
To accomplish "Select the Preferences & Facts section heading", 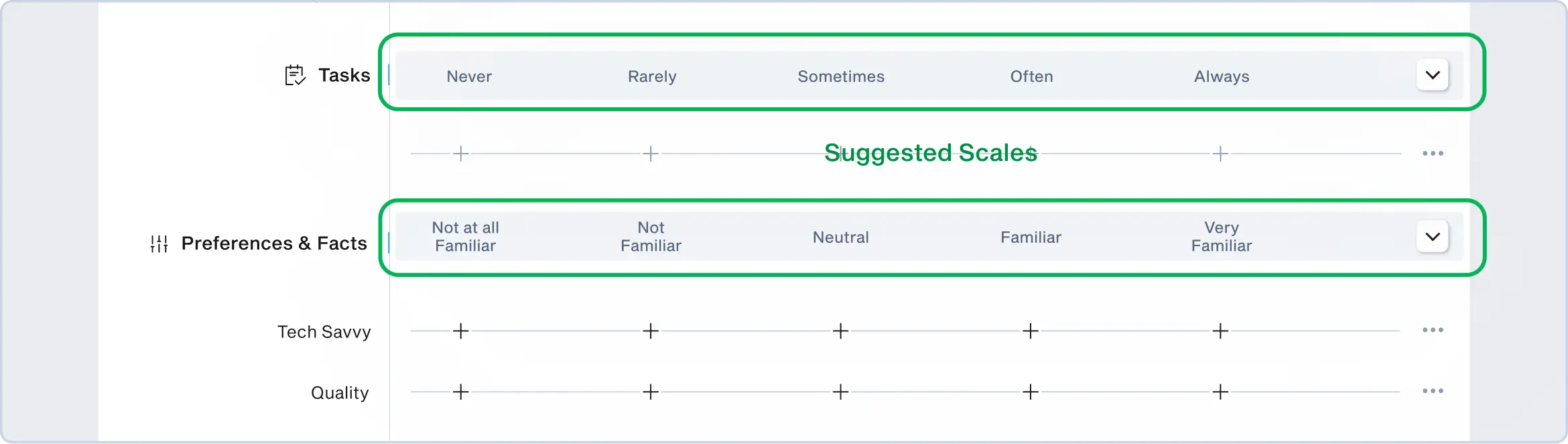I will pyautogui.click(x=274, y=243).
